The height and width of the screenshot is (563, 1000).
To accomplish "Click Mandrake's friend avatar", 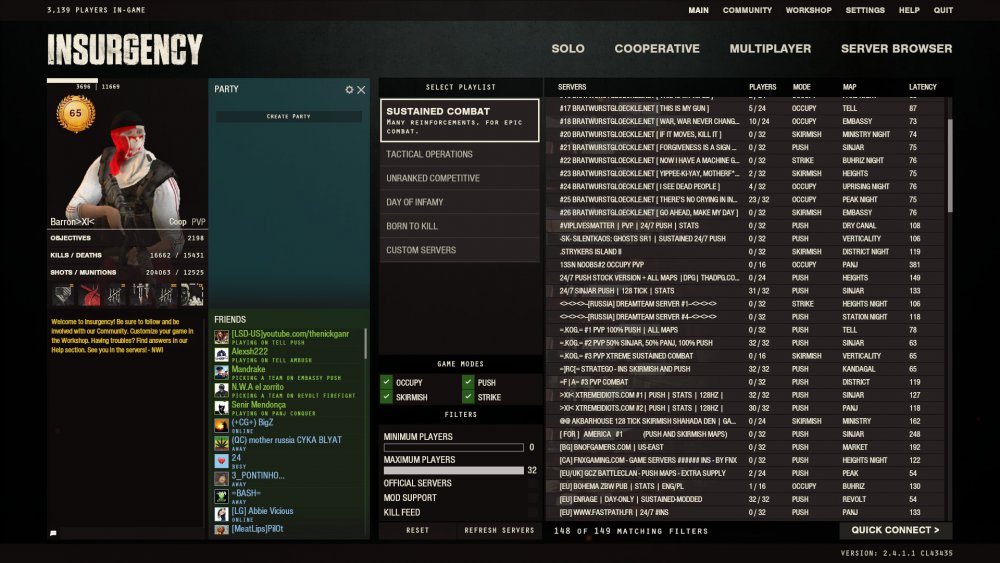I will (221, 372).
